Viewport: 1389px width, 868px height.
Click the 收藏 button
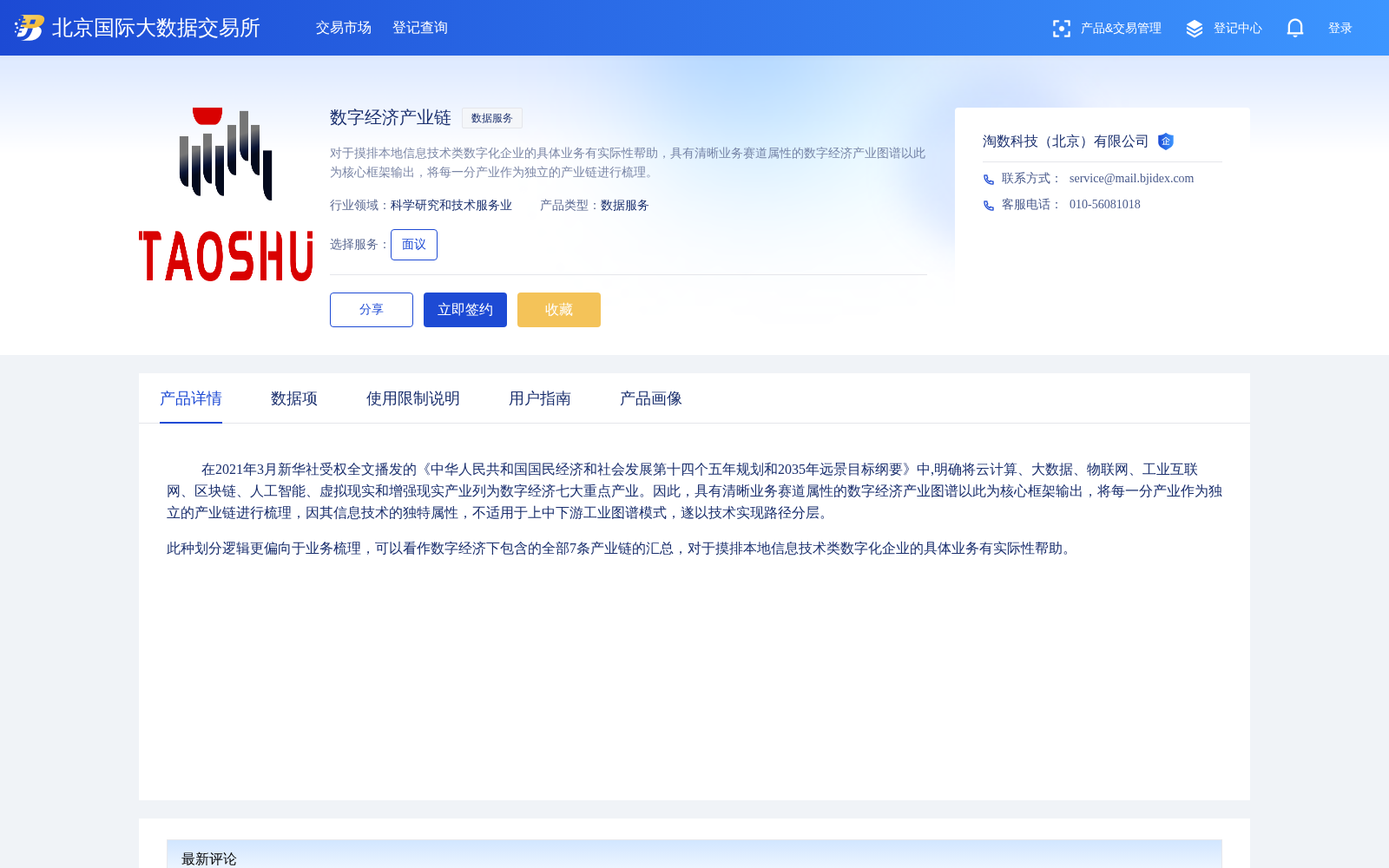(559, 310)
